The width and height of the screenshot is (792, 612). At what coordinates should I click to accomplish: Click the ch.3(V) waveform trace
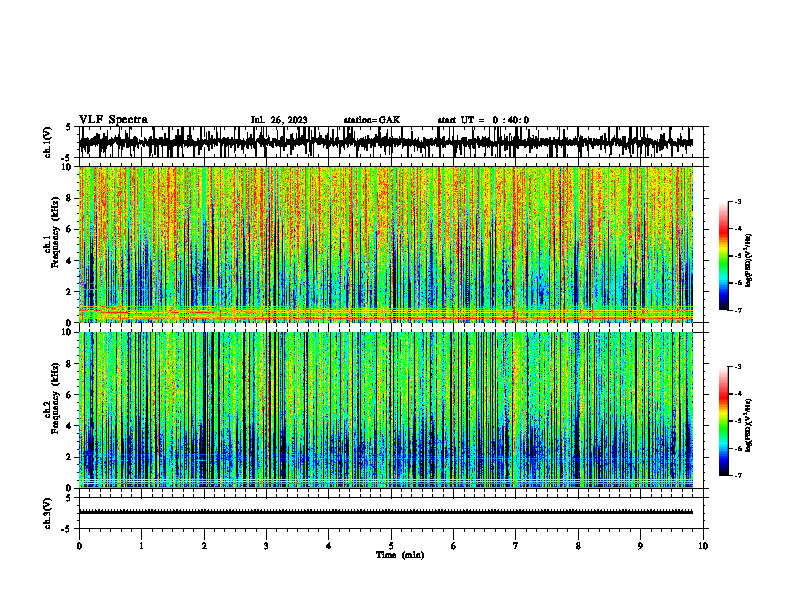pyautogui.click(x=386, y=512)
